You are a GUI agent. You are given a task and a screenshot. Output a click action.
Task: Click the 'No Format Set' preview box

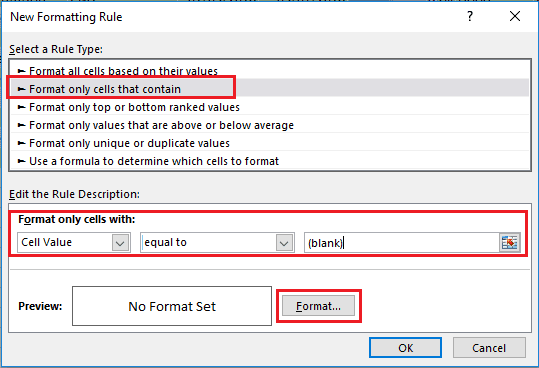[x=172, y=306]
